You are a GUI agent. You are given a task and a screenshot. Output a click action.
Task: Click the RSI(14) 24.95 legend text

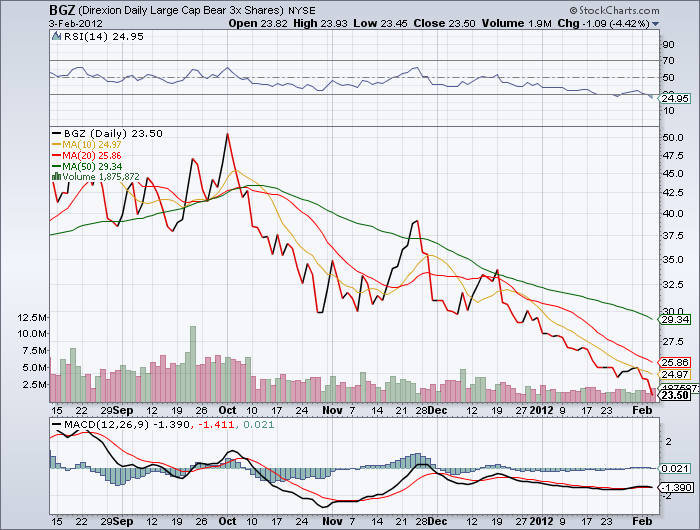click(104, 37)
